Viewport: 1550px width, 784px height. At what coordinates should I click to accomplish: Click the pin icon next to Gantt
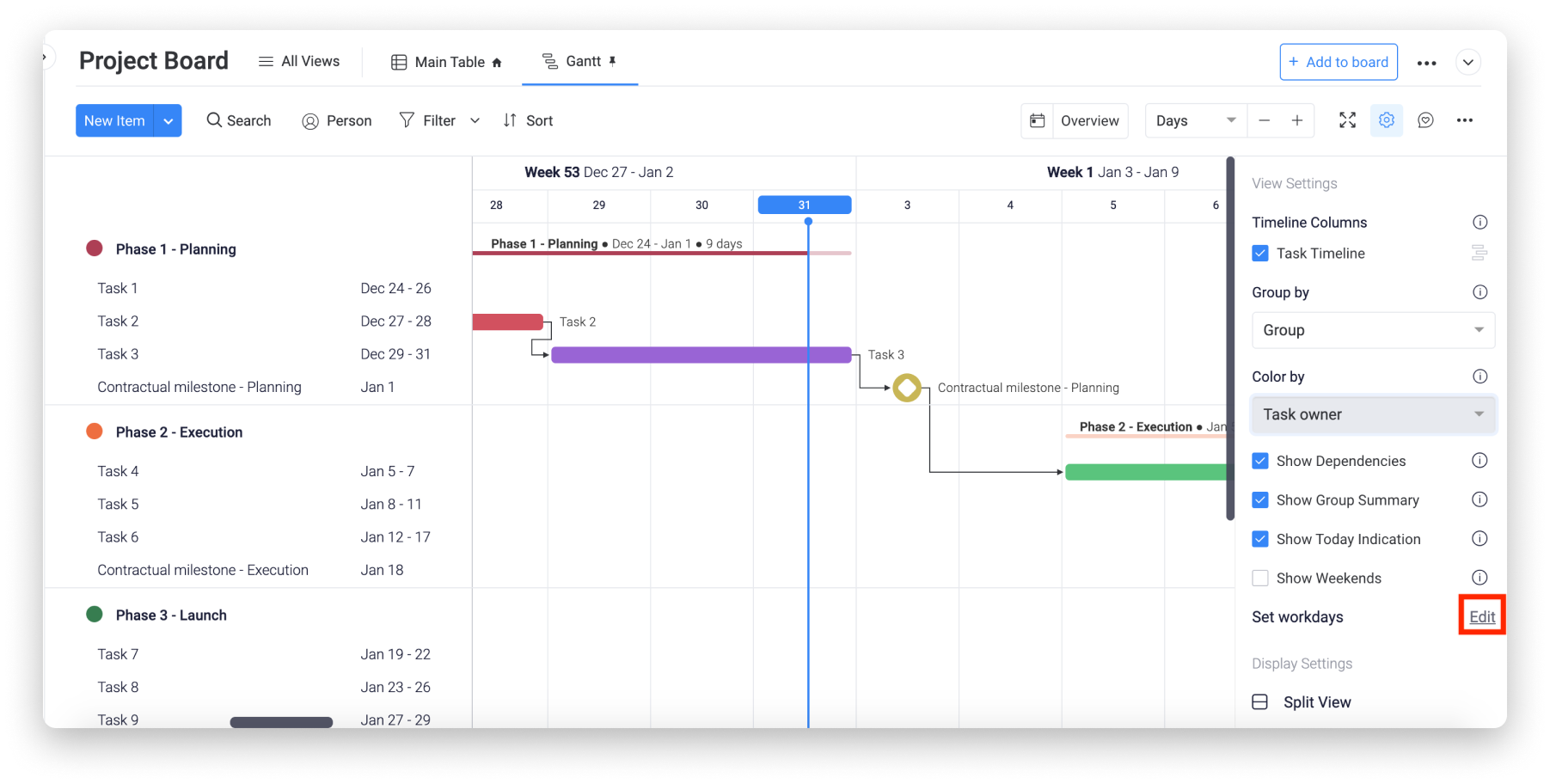click(612, 61)
